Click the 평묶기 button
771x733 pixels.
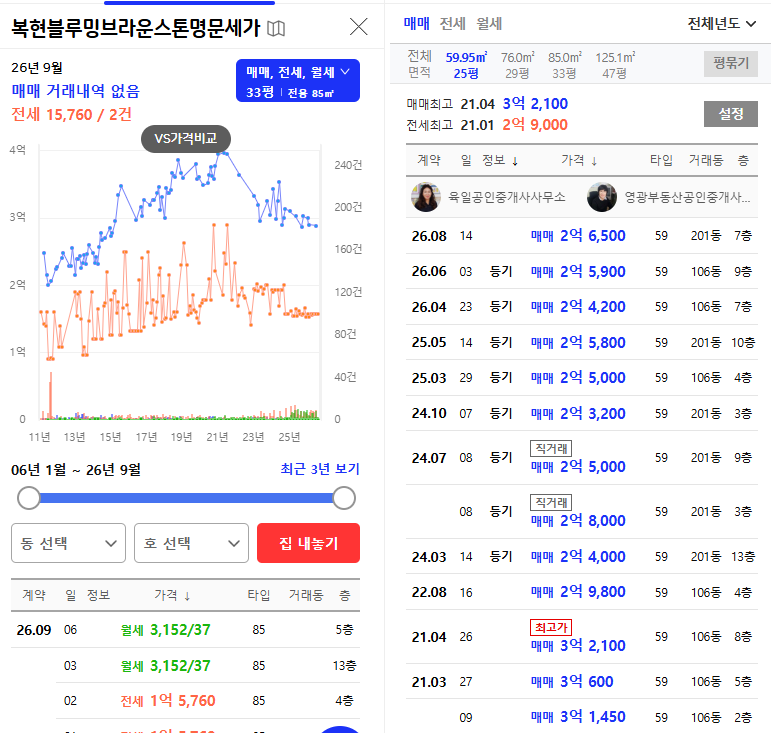[x=731, y=63]
